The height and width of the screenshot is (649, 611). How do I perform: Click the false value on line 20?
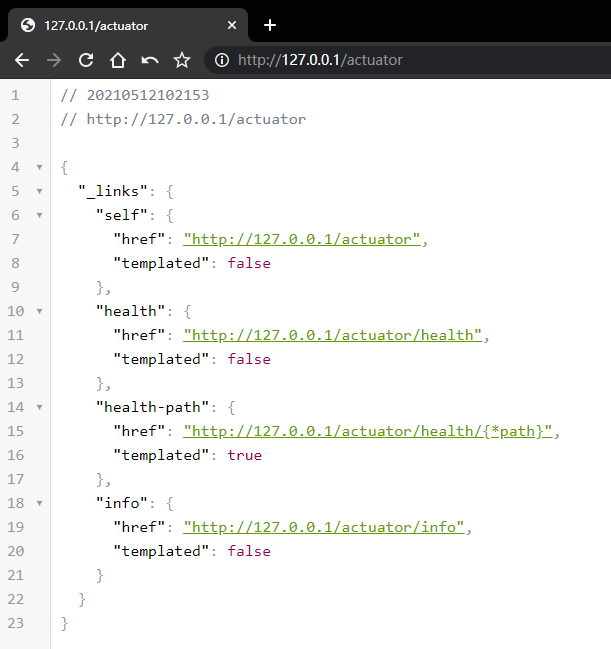click(x=249, y=551)
